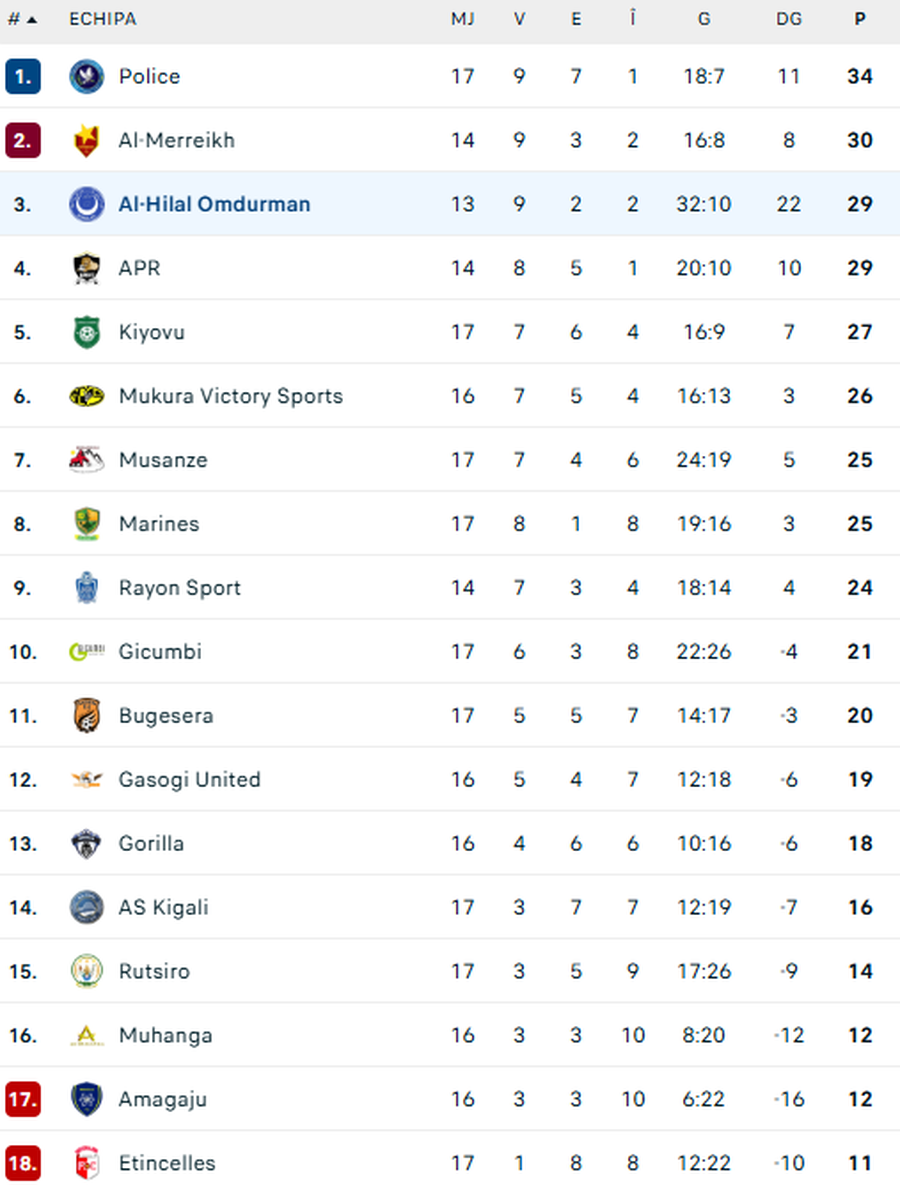Click the Musanze club logo
Viewport: 900px width, 1188px height.
point(87,460)
